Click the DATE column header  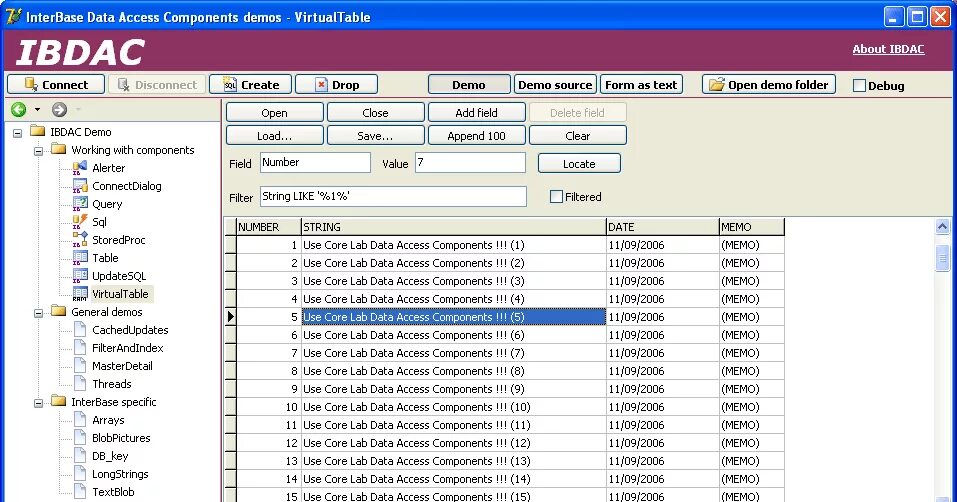[663, 227]
